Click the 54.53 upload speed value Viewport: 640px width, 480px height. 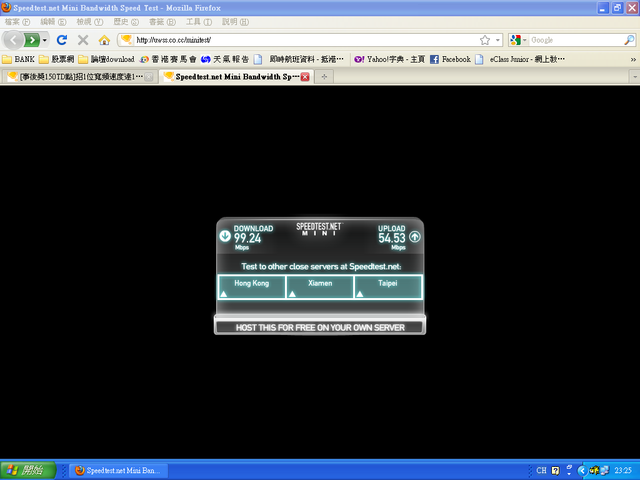(x=392, y=238)
